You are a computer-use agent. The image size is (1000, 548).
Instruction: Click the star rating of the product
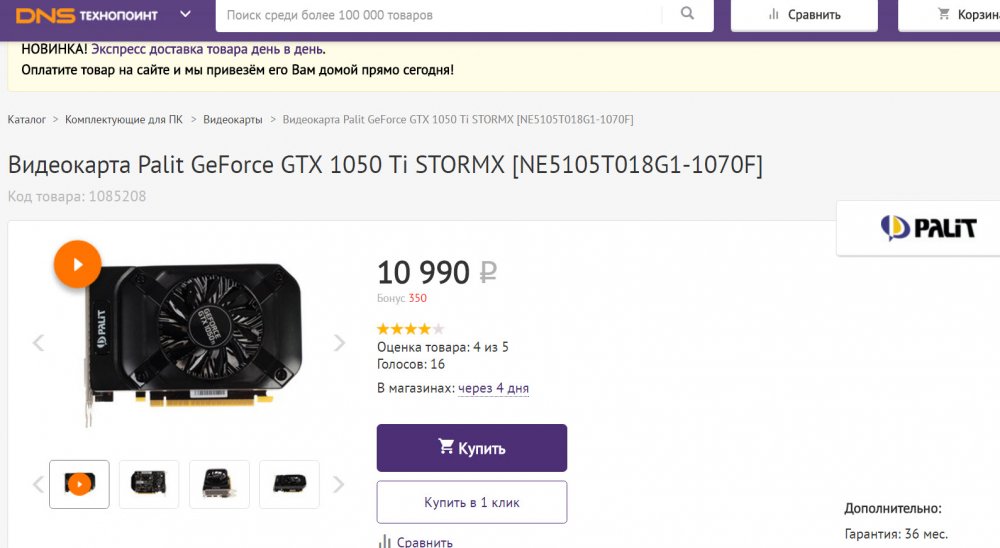[410, 328]
